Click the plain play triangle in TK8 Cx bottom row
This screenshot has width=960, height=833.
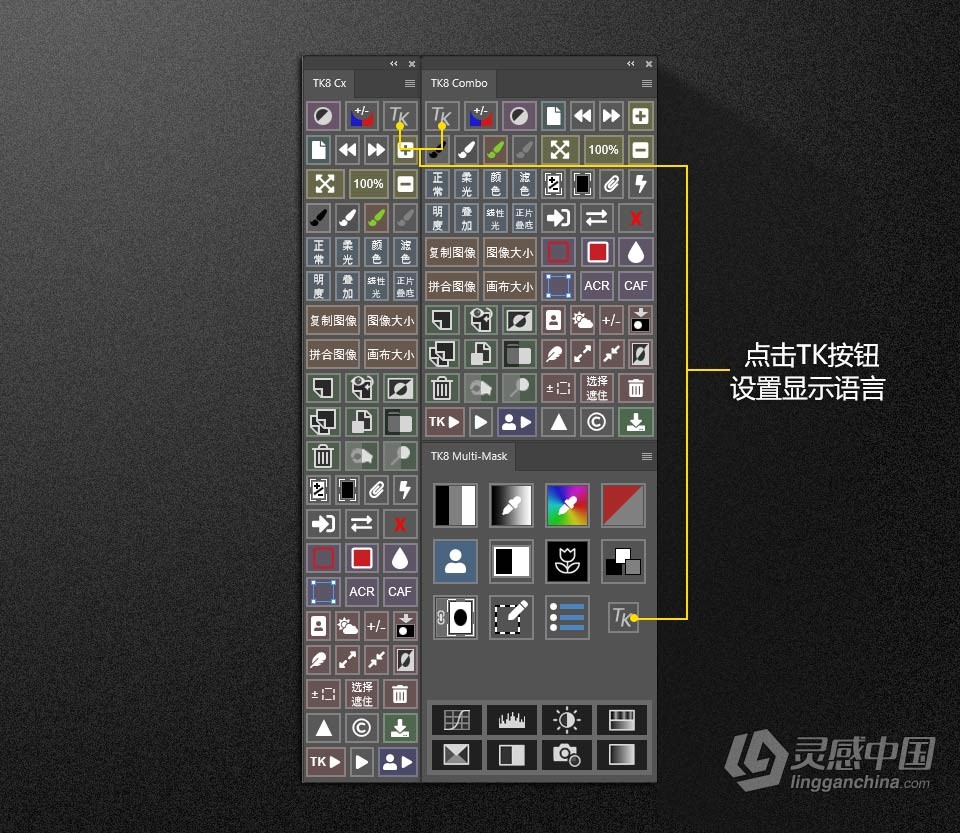(362, 762)
